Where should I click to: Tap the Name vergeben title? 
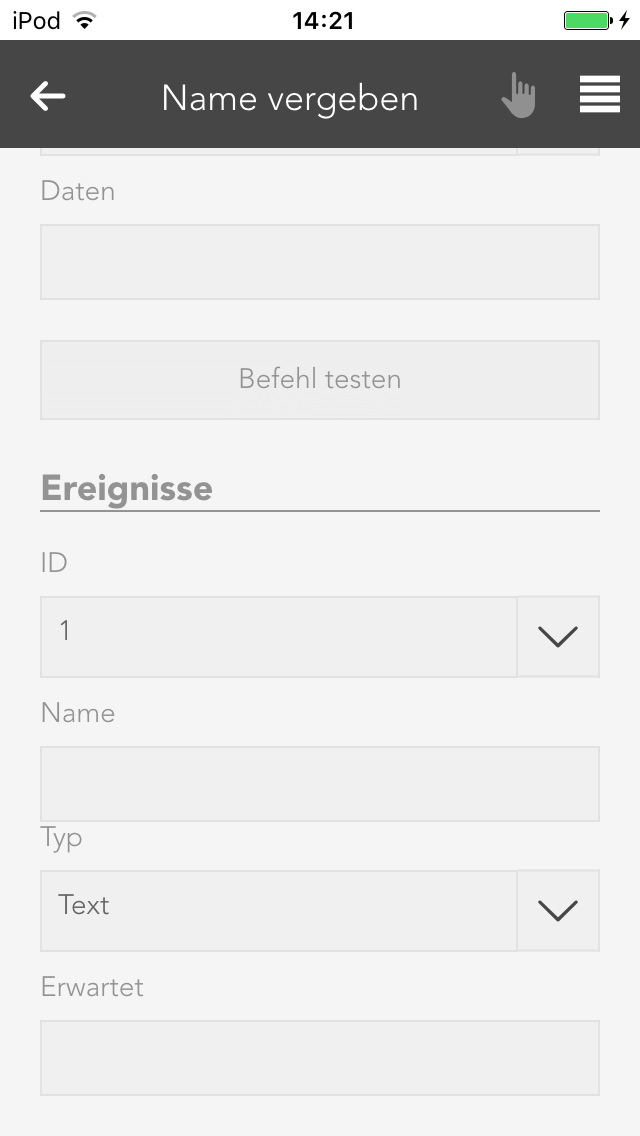(x=290, y=98)
